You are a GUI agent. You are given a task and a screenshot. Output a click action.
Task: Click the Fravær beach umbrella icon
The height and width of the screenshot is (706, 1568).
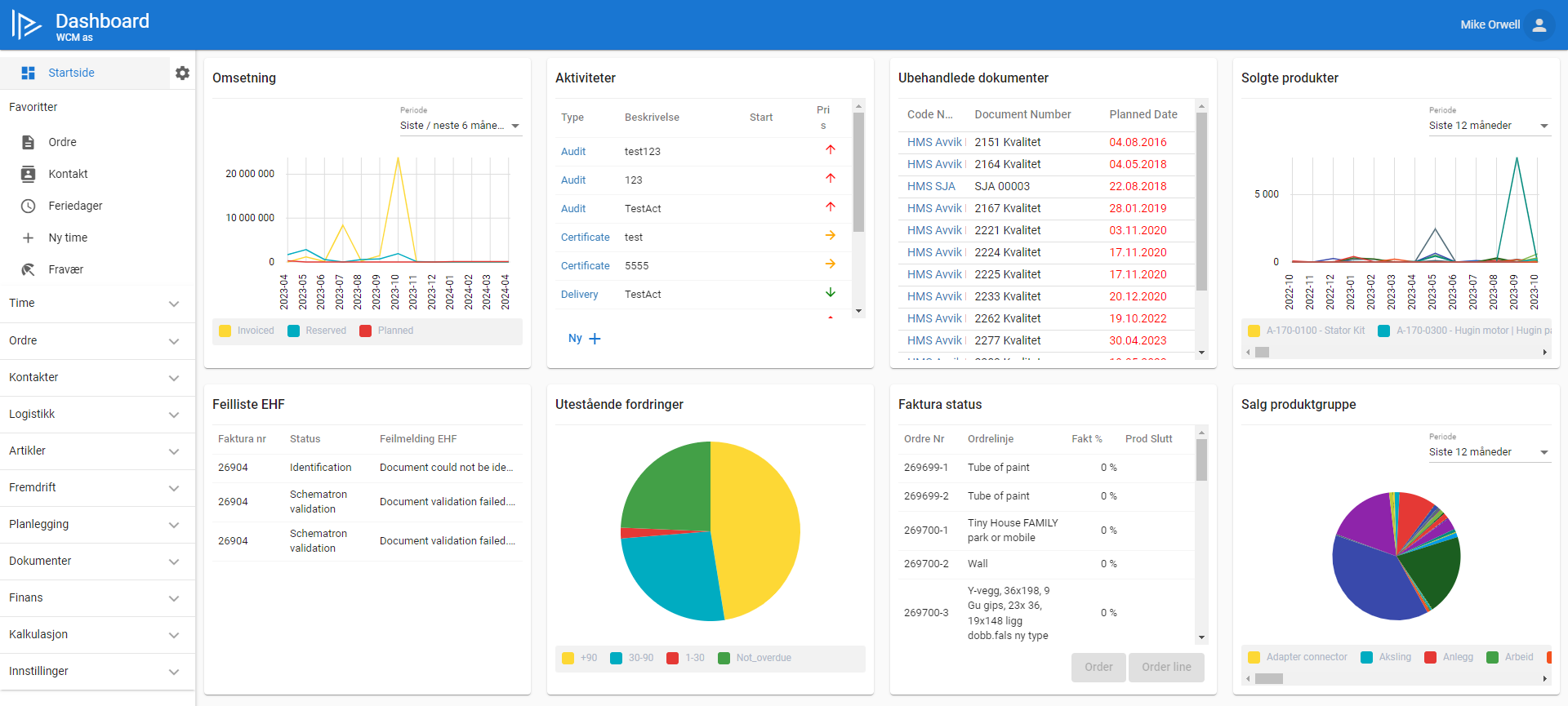[x=28, y=269]
